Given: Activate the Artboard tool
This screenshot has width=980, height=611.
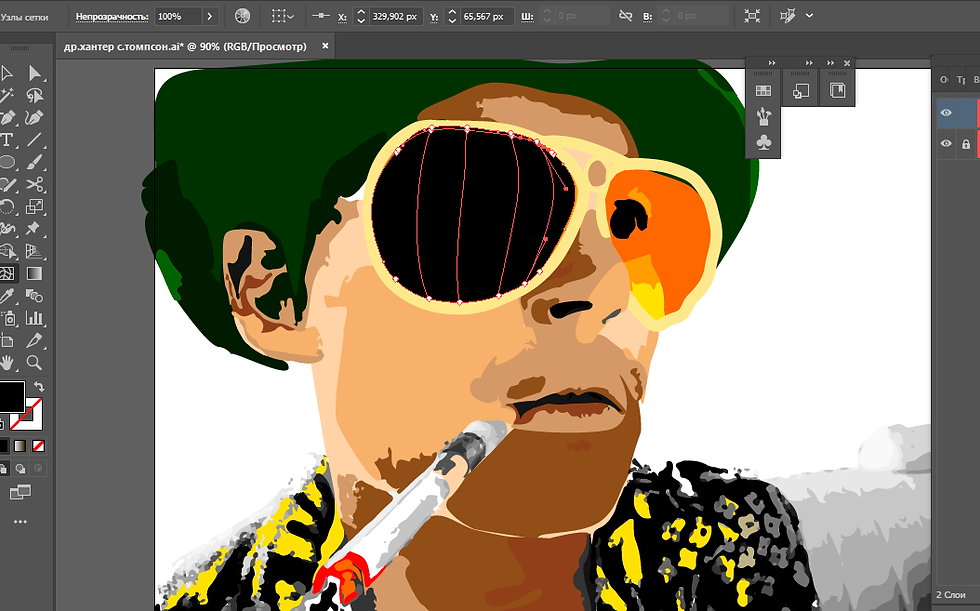Looking at the screenshot, I should (6, 340).
